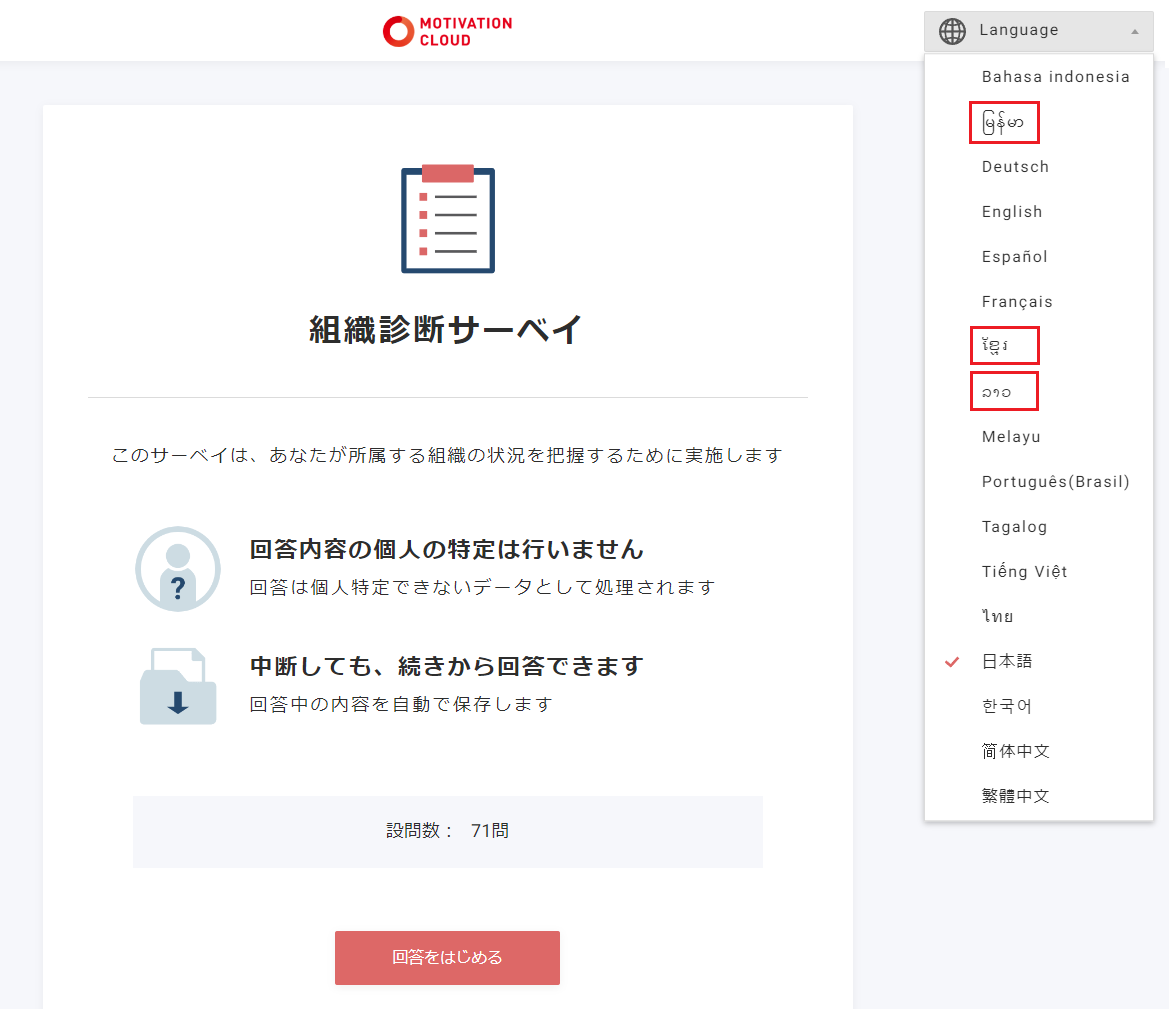Select 한국어 in the language list
1169x1009 pixels.
pyautogui.click(x=1006, y=707)
